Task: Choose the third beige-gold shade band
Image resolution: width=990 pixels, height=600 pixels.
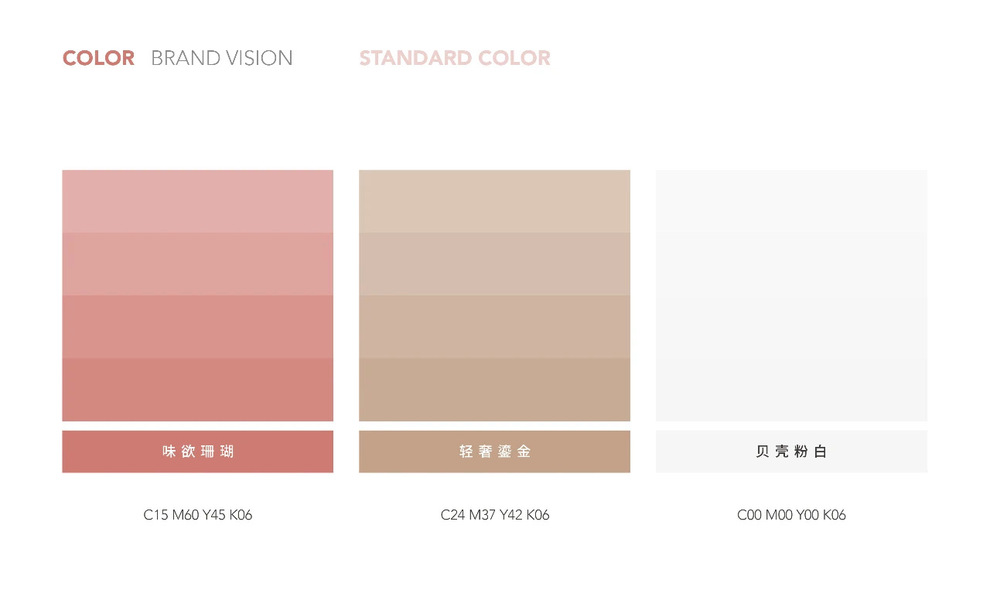Action: 494,326
